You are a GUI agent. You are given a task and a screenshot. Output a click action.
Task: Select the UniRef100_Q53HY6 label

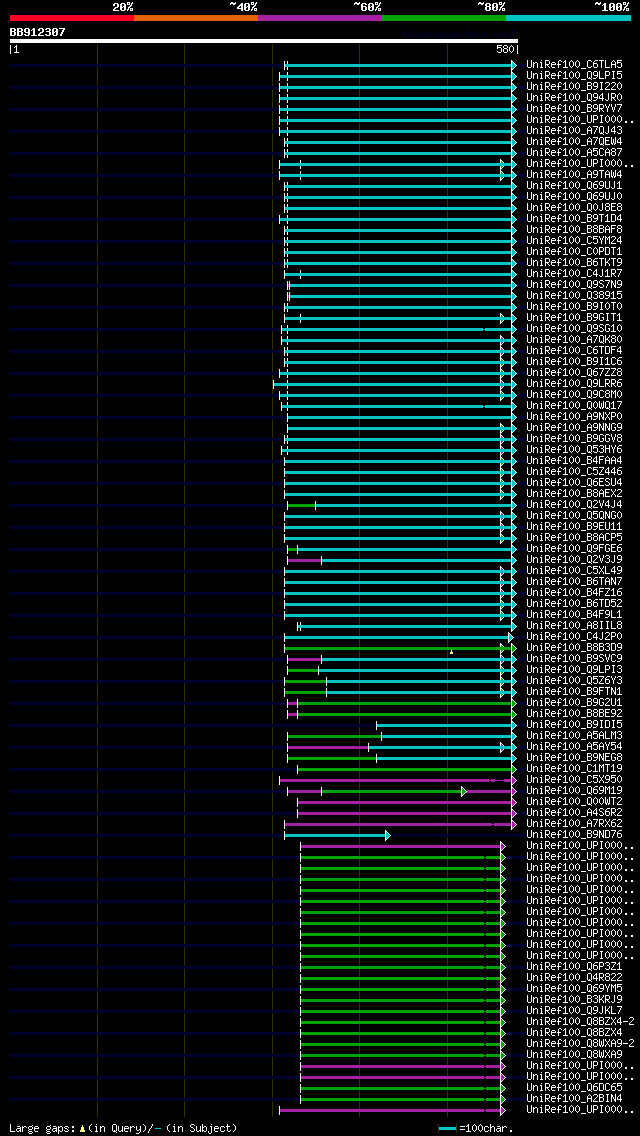574,450
